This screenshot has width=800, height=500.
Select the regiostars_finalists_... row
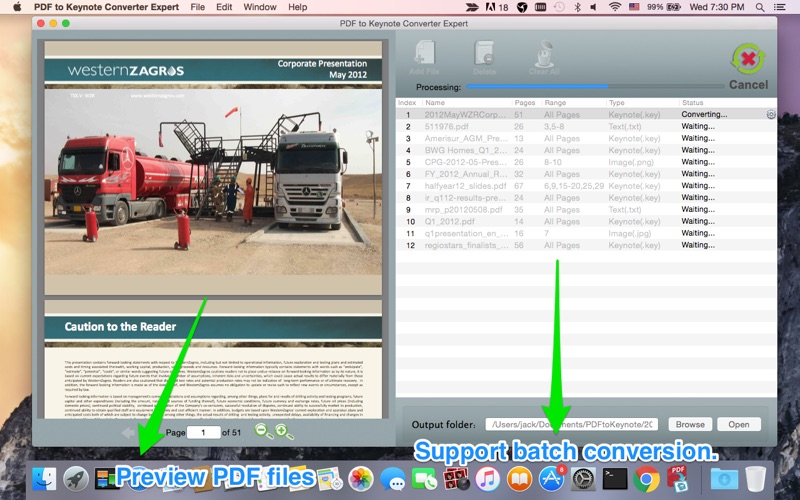pos(586,245)
